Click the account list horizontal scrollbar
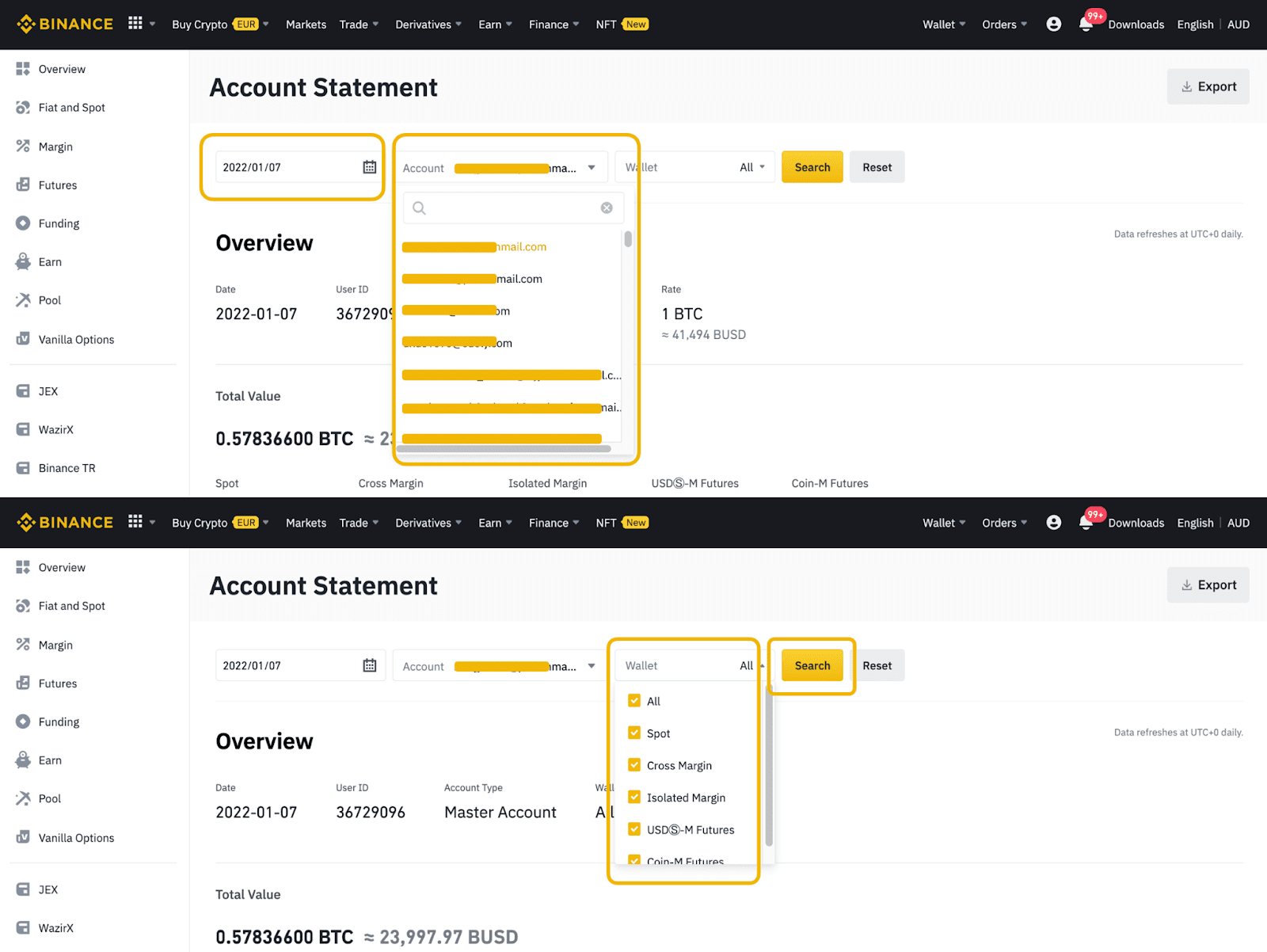Image resolution: width=1267 pixels, height=952 pixels. [x=504, y=448]
